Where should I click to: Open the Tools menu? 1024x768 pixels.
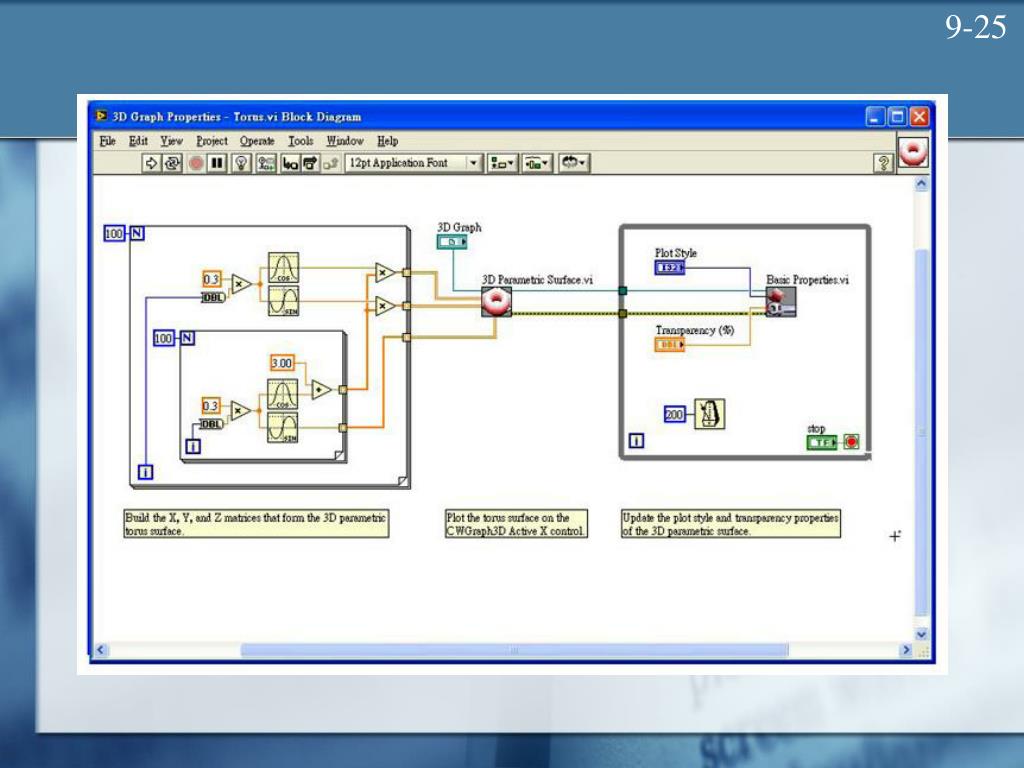[x=301, y=141]
